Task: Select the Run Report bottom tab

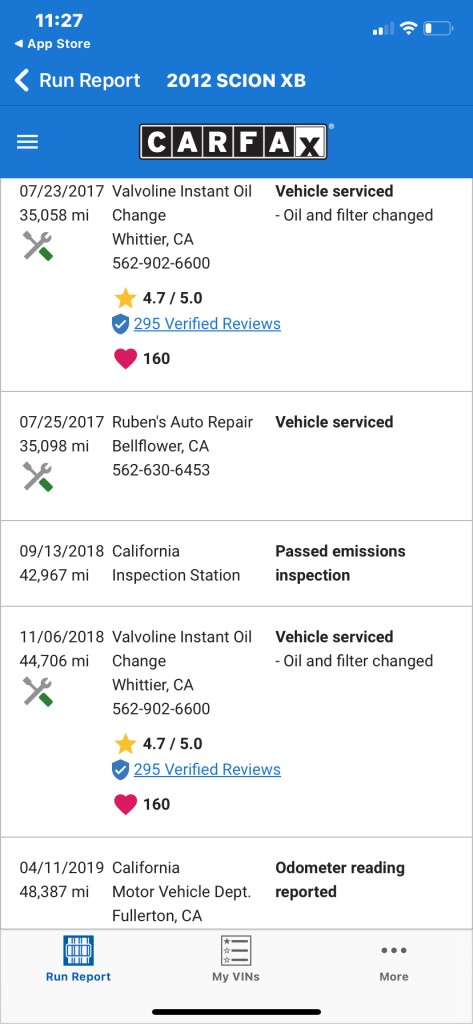Action: click(x=78, y=959)
